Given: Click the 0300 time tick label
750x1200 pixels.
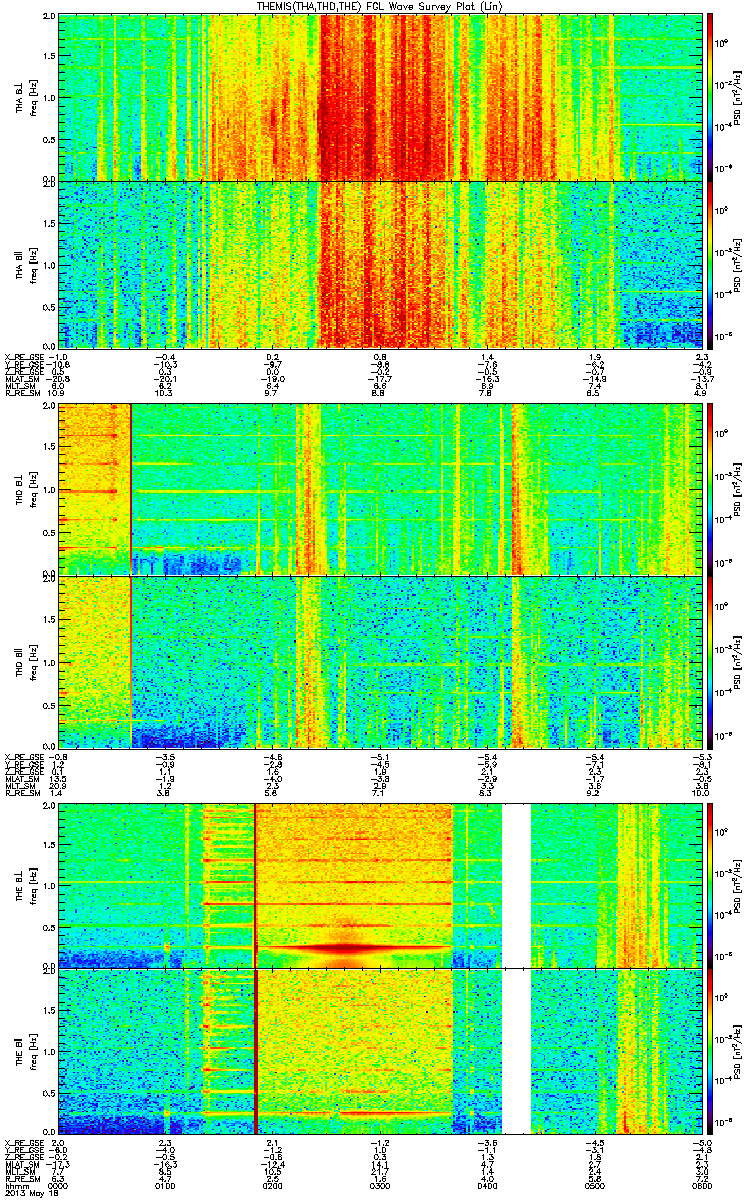Looking at the screenshot, I should pyautogui.click(x=380, y=1186).
